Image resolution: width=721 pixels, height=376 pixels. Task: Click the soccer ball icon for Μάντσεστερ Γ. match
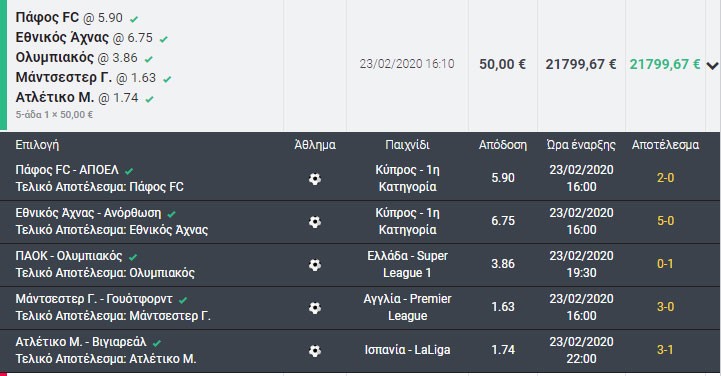click(x=315, y=308)
